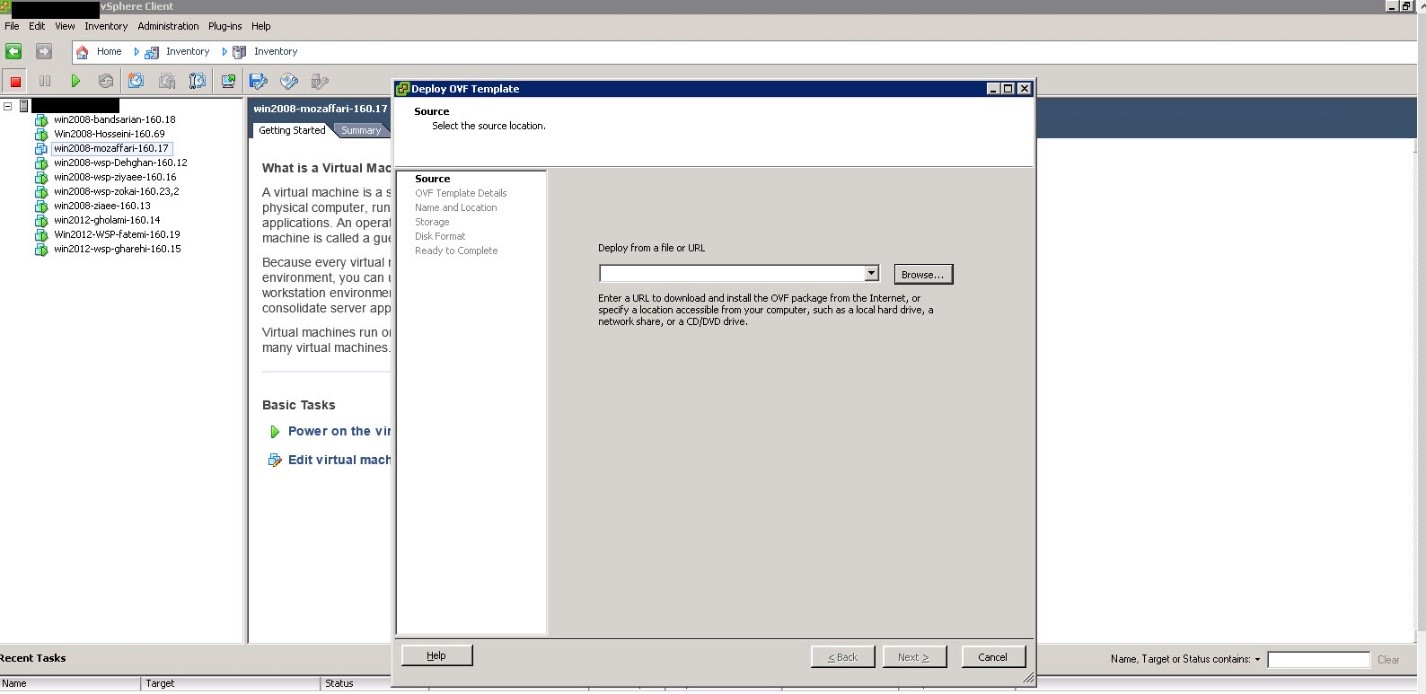Click first Inventory breadcrumb icon
Image resolution: width=1426 pixels, height=694 pixels.
152,52
